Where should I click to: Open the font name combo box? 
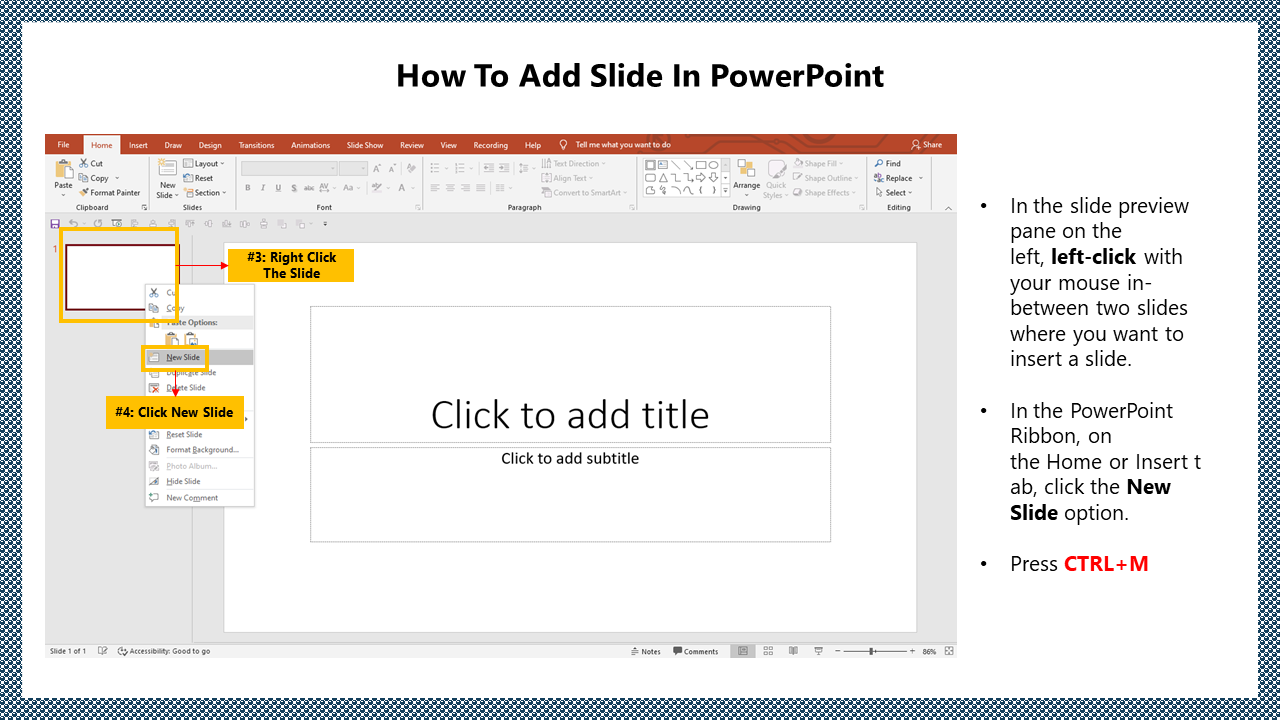click(289, 168)
